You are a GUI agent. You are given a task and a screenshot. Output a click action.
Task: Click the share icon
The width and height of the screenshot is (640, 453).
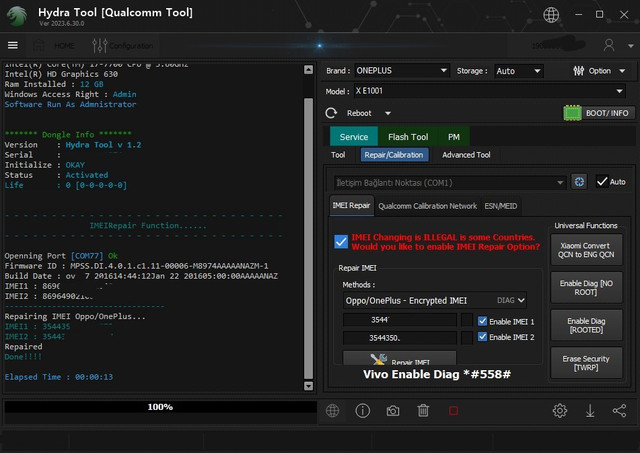click(x=619, y=411)
